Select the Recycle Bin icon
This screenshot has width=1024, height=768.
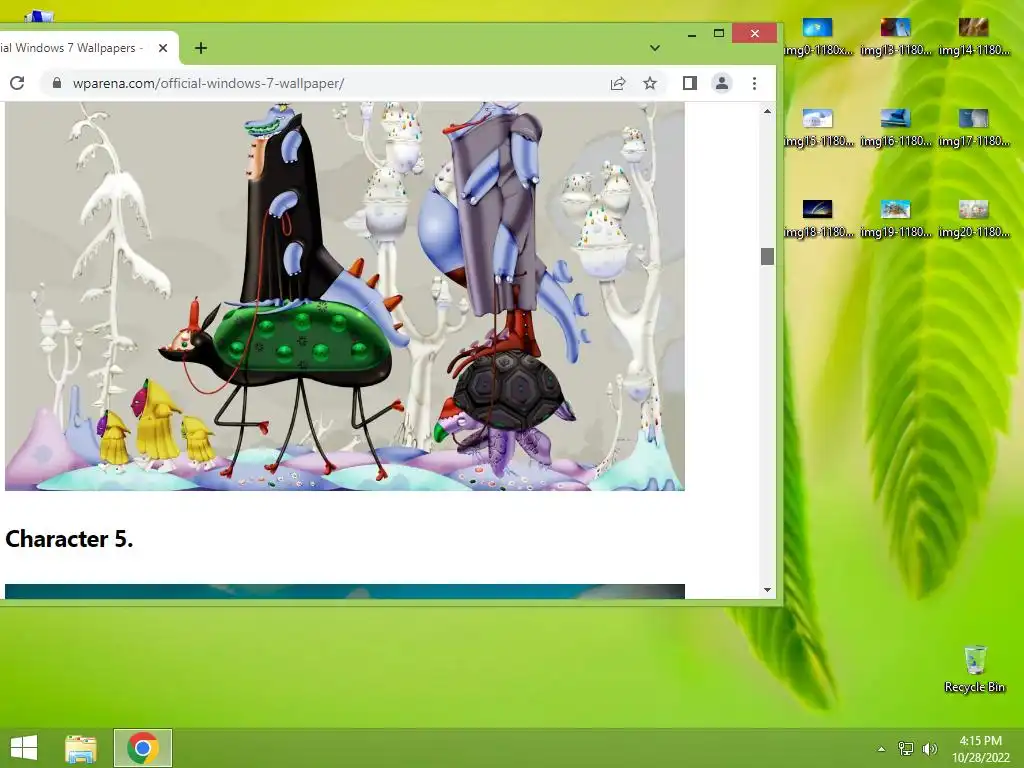(x=974, y=669)
